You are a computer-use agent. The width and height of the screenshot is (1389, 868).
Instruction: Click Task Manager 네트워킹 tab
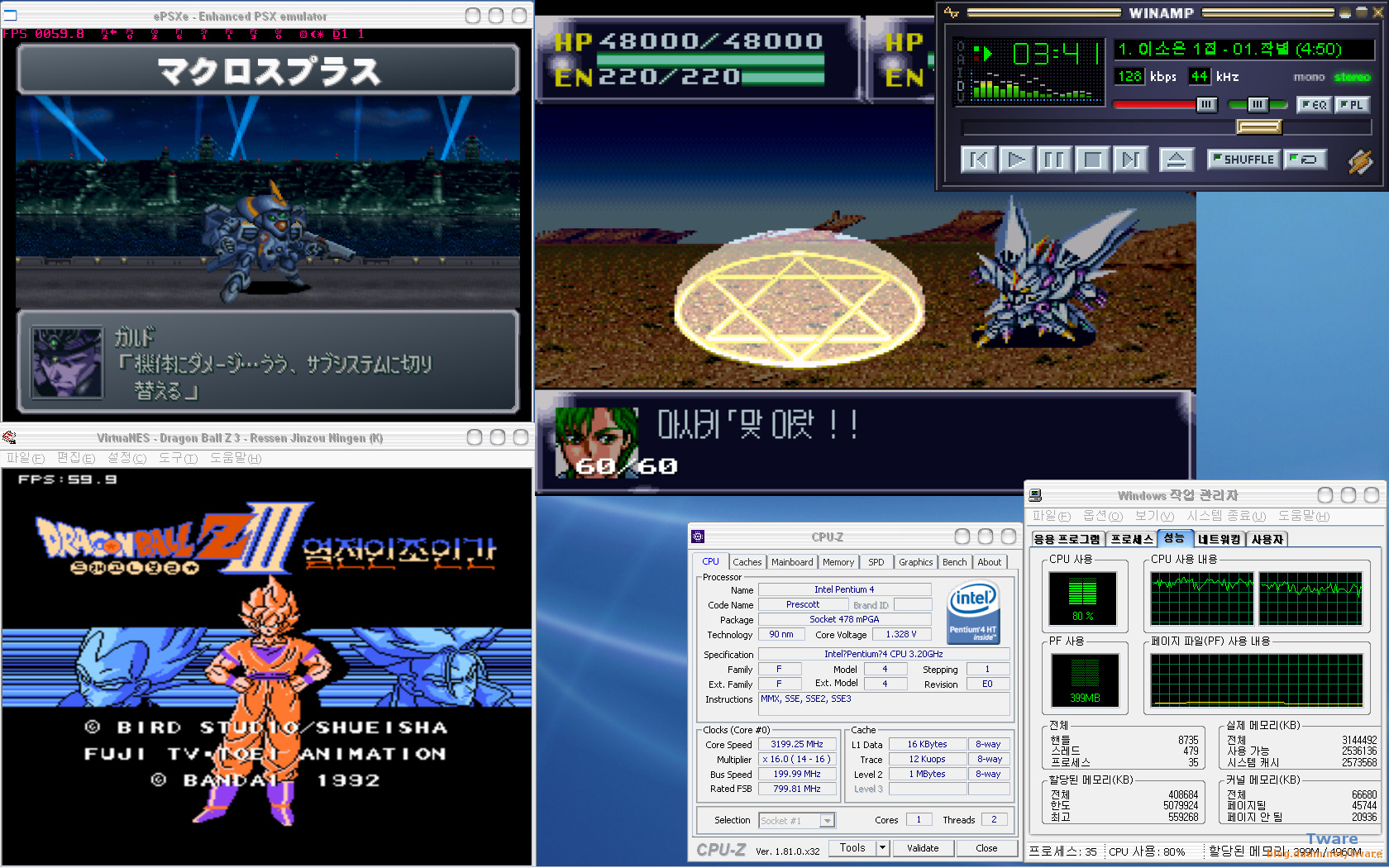(1220, 539)
